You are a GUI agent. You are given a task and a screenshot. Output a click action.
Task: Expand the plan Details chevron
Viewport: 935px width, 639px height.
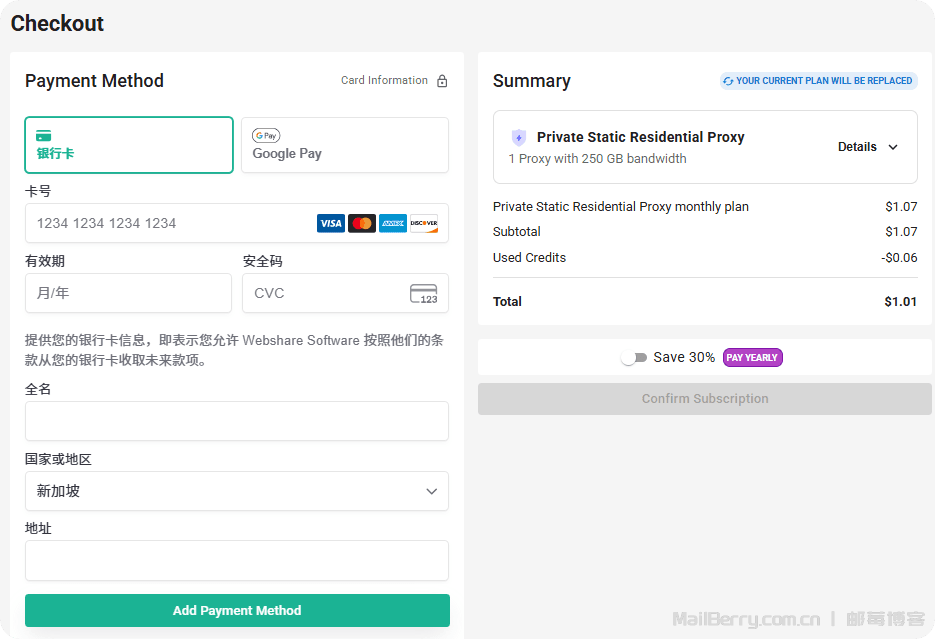(893, 147)
